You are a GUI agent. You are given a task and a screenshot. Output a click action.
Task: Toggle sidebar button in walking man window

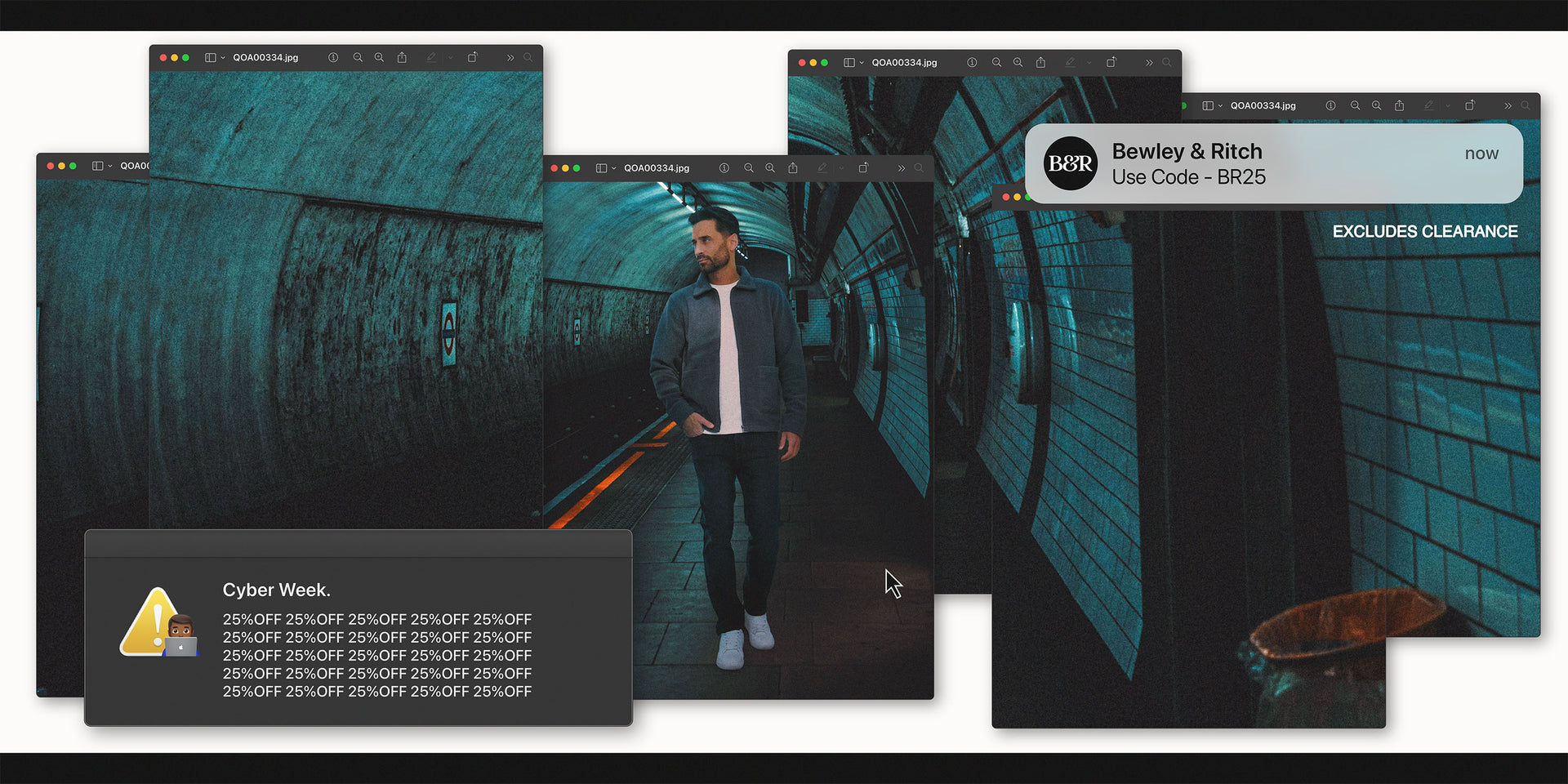click(601, 168)
